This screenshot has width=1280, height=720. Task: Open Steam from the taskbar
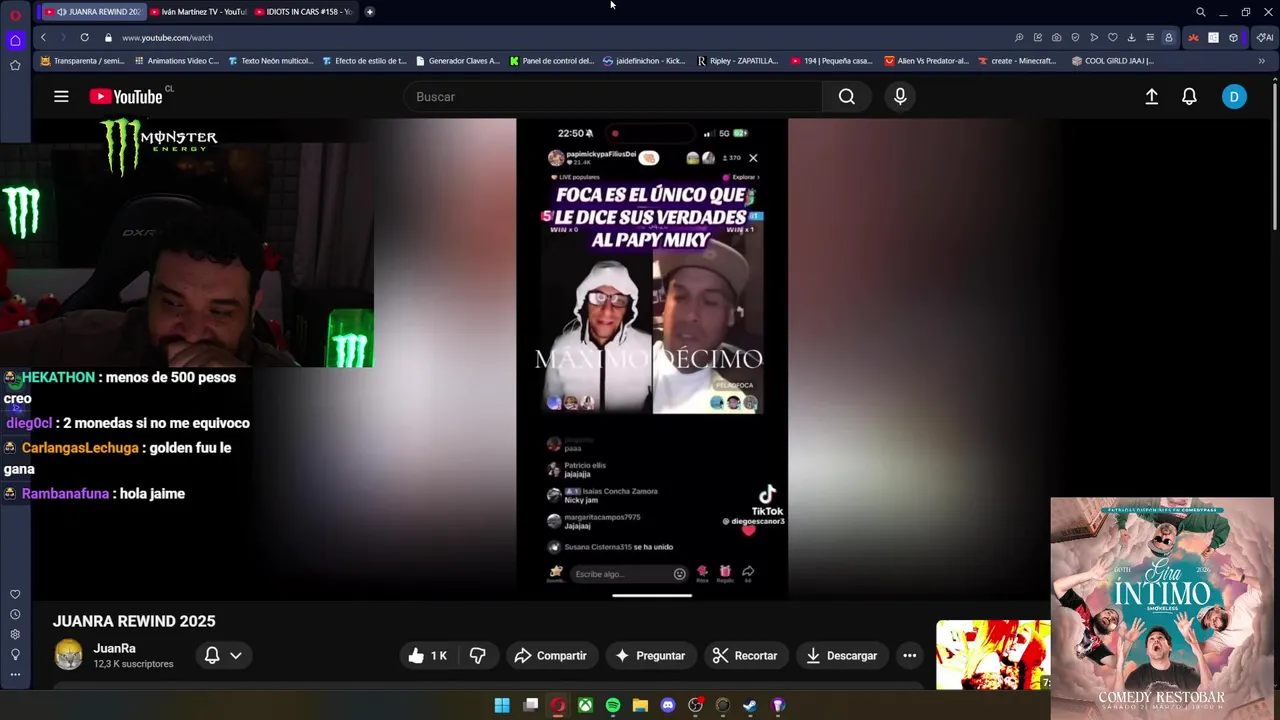point(750,705)
